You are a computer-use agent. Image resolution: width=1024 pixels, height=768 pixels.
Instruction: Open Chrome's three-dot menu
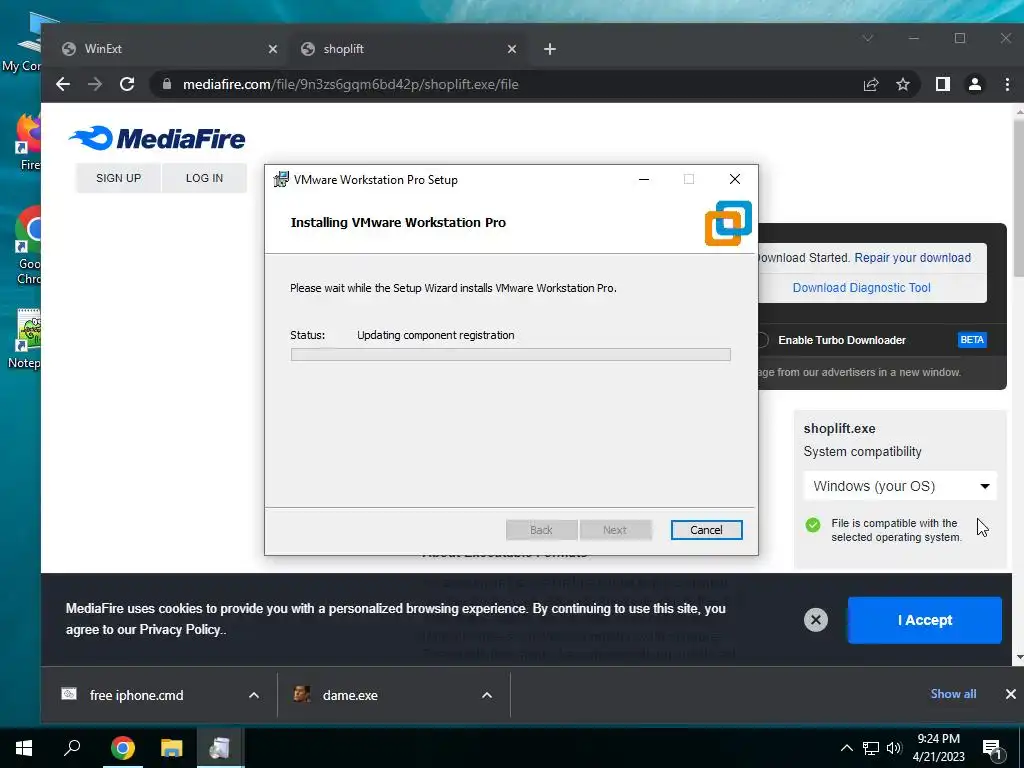coord(1007,84)
